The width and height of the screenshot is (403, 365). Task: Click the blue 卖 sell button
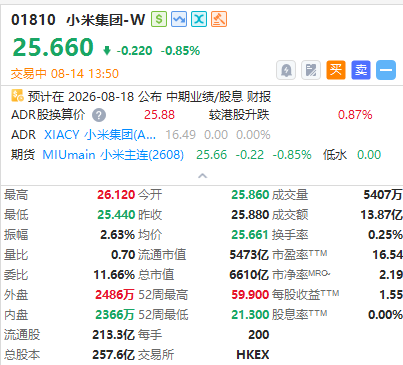(x=361, y=70)
